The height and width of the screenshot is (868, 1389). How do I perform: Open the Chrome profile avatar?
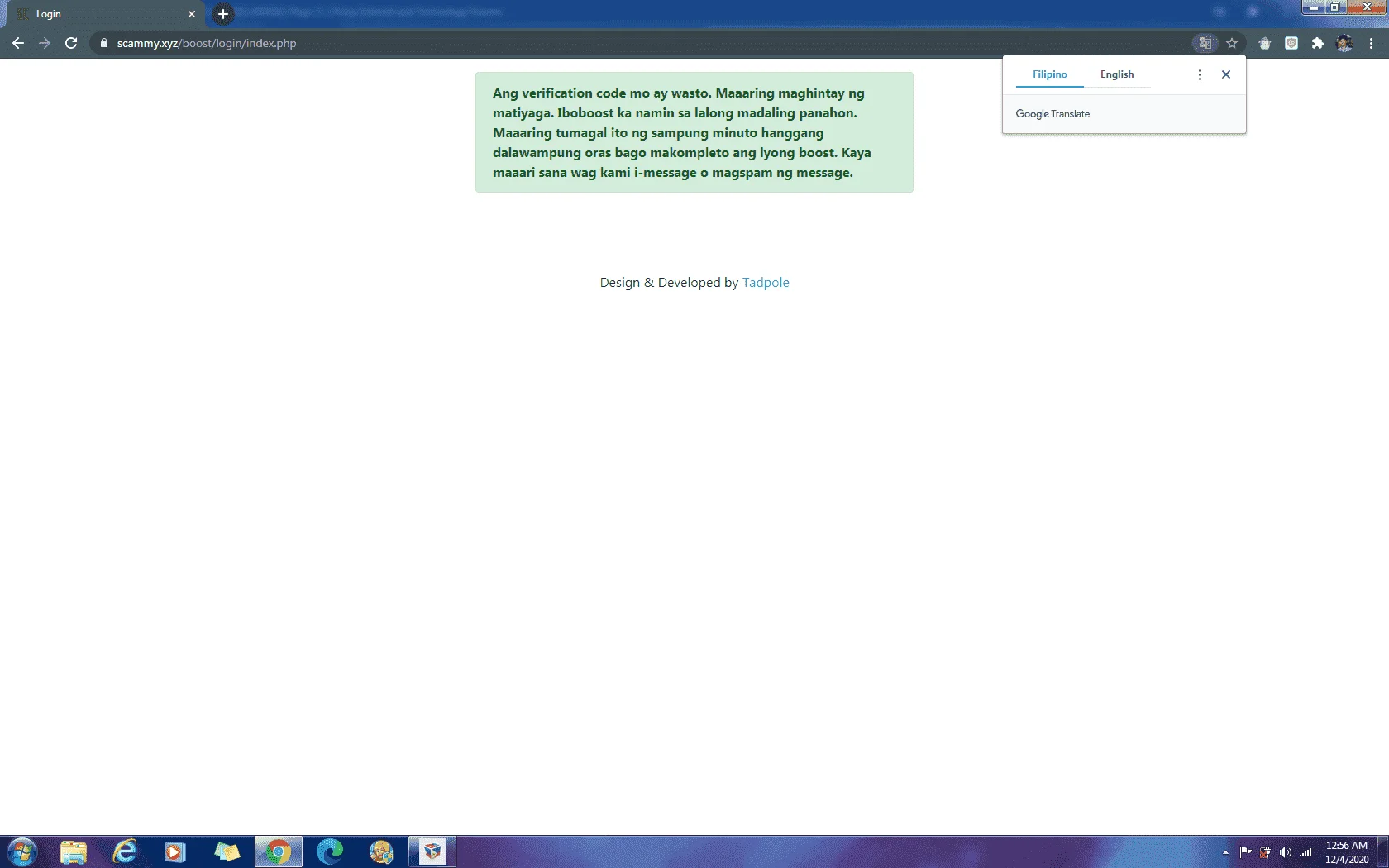(1344, 43)
